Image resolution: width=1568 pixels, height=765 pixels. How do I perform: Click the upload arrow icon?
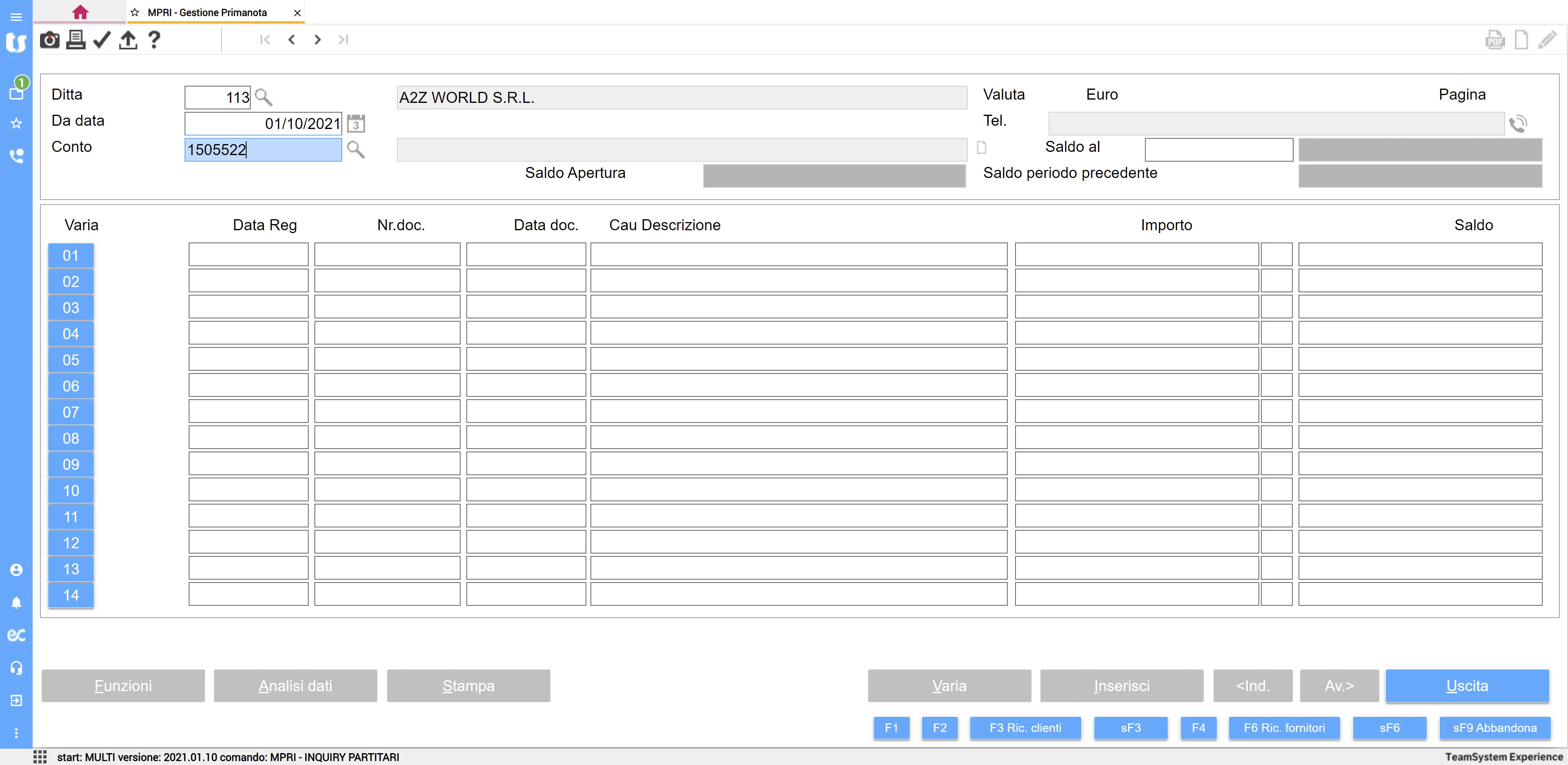pos(128,40)
